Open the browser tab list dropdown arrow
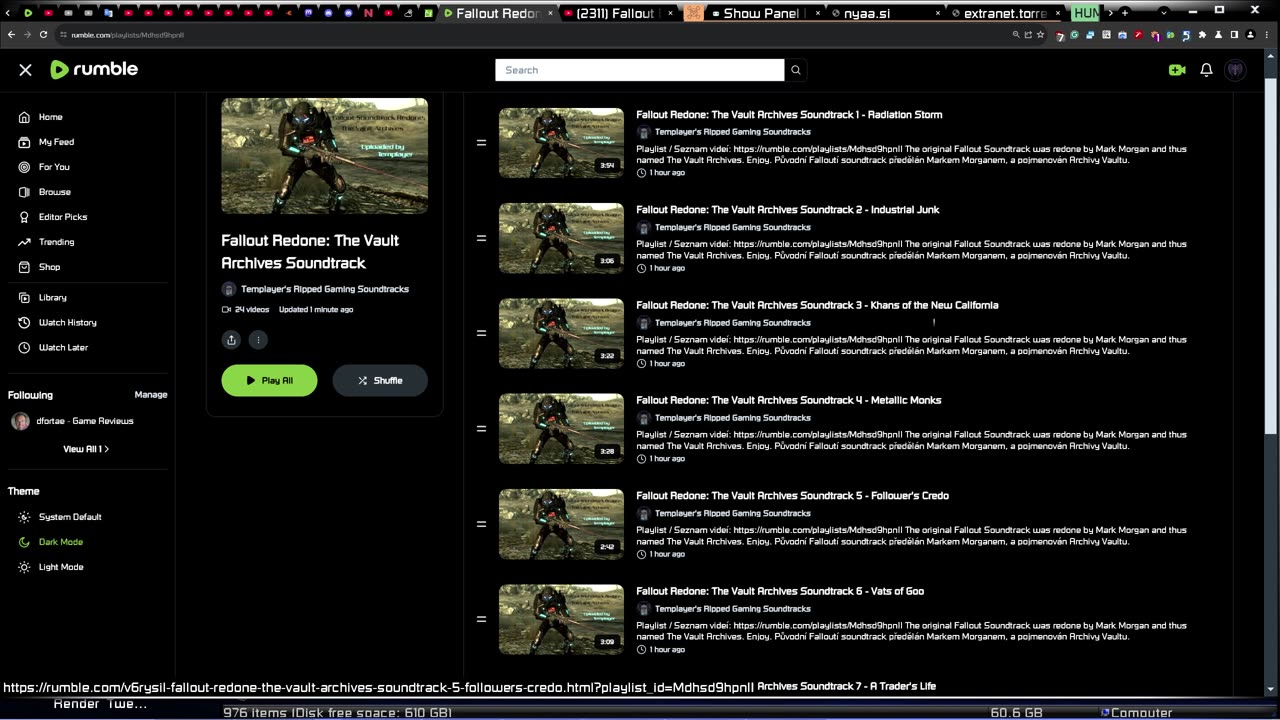This screenshot has width=1280, height=720. (x=1164, y=13)
